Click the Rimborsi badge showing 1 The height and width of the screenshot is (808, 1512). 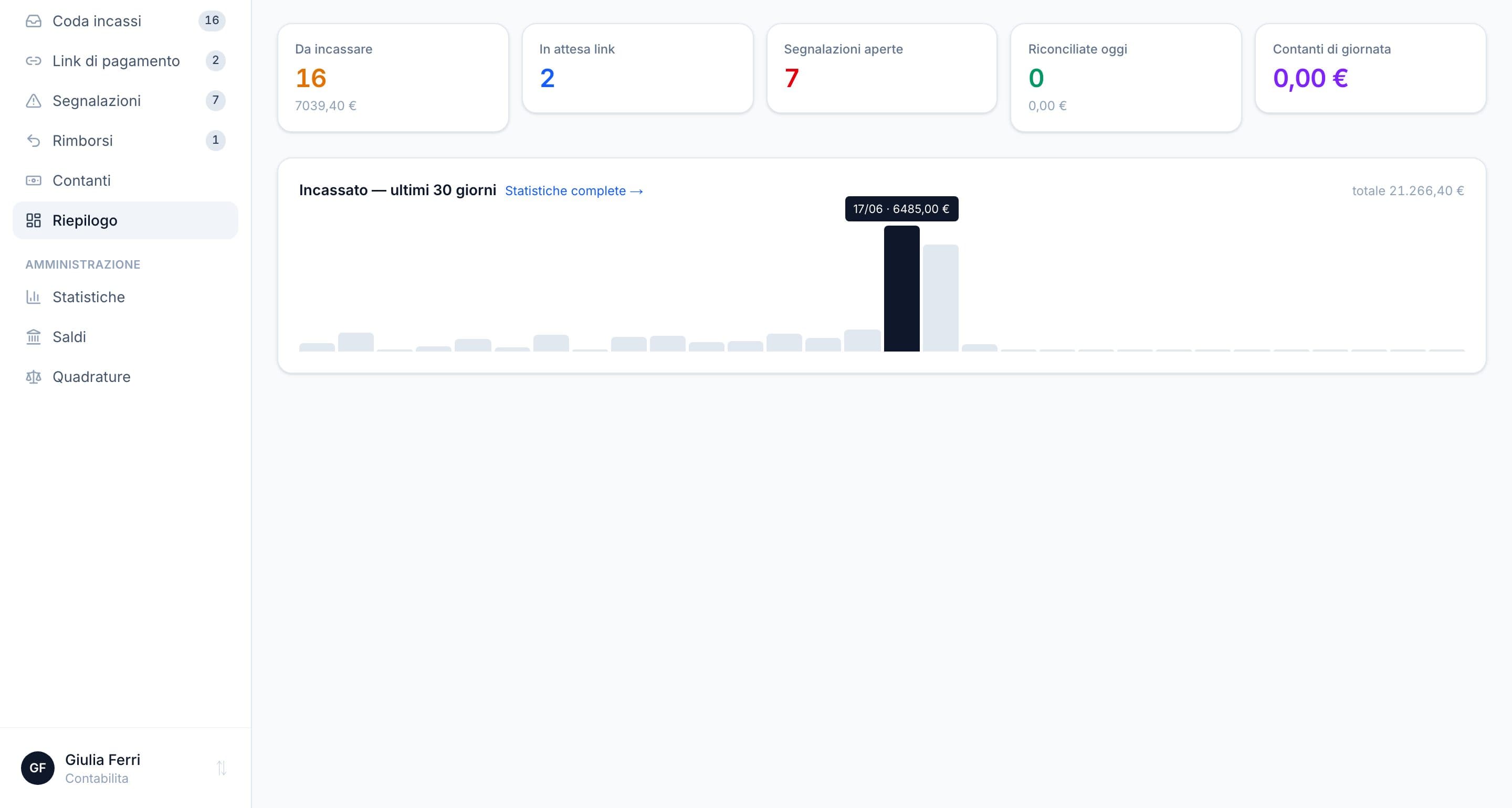[215, 140]
